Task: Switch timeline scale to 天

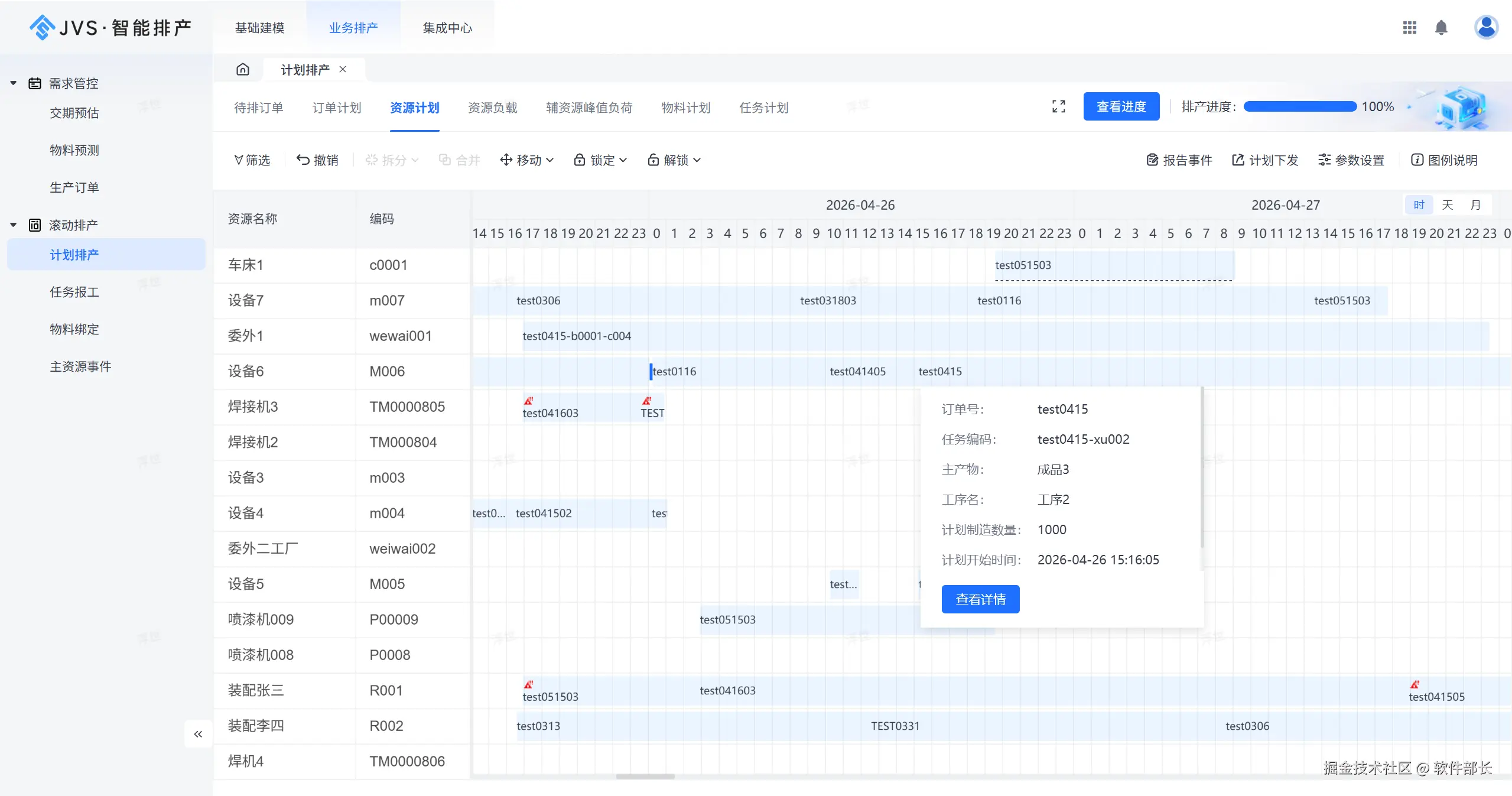Action: tap(1447, 205)
